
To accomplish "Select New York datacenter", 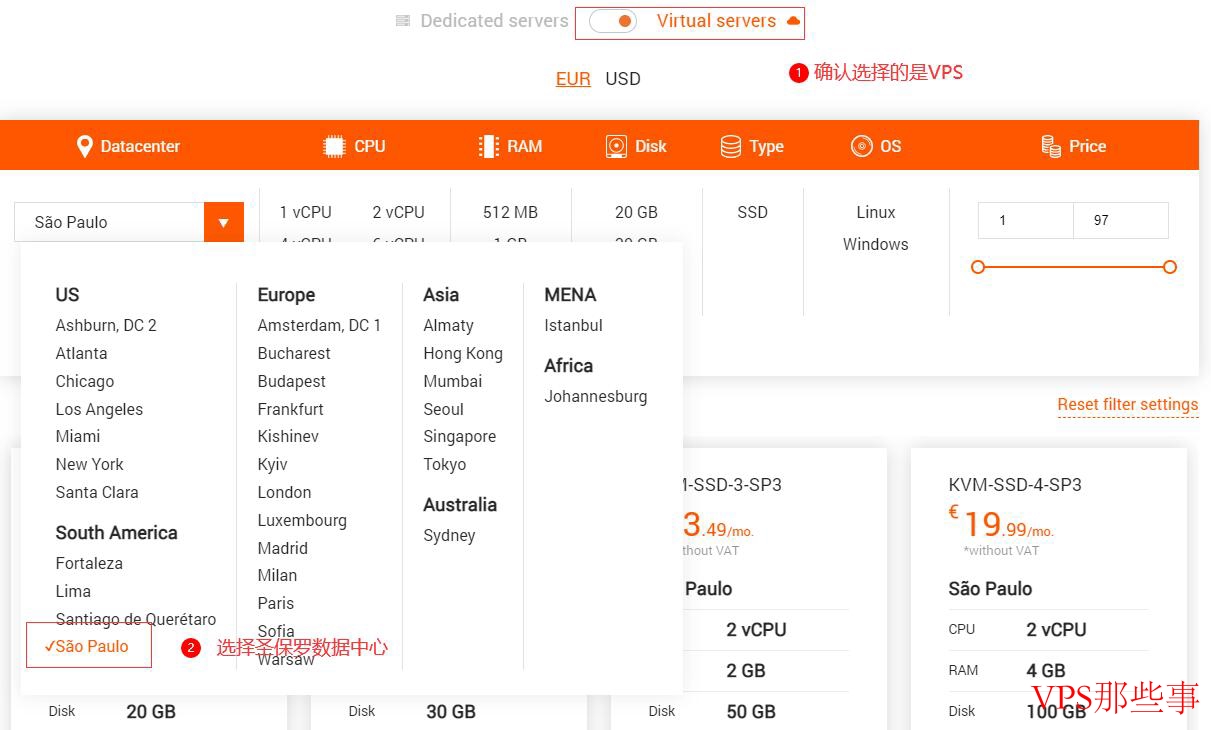I will [x=90, y=464].
